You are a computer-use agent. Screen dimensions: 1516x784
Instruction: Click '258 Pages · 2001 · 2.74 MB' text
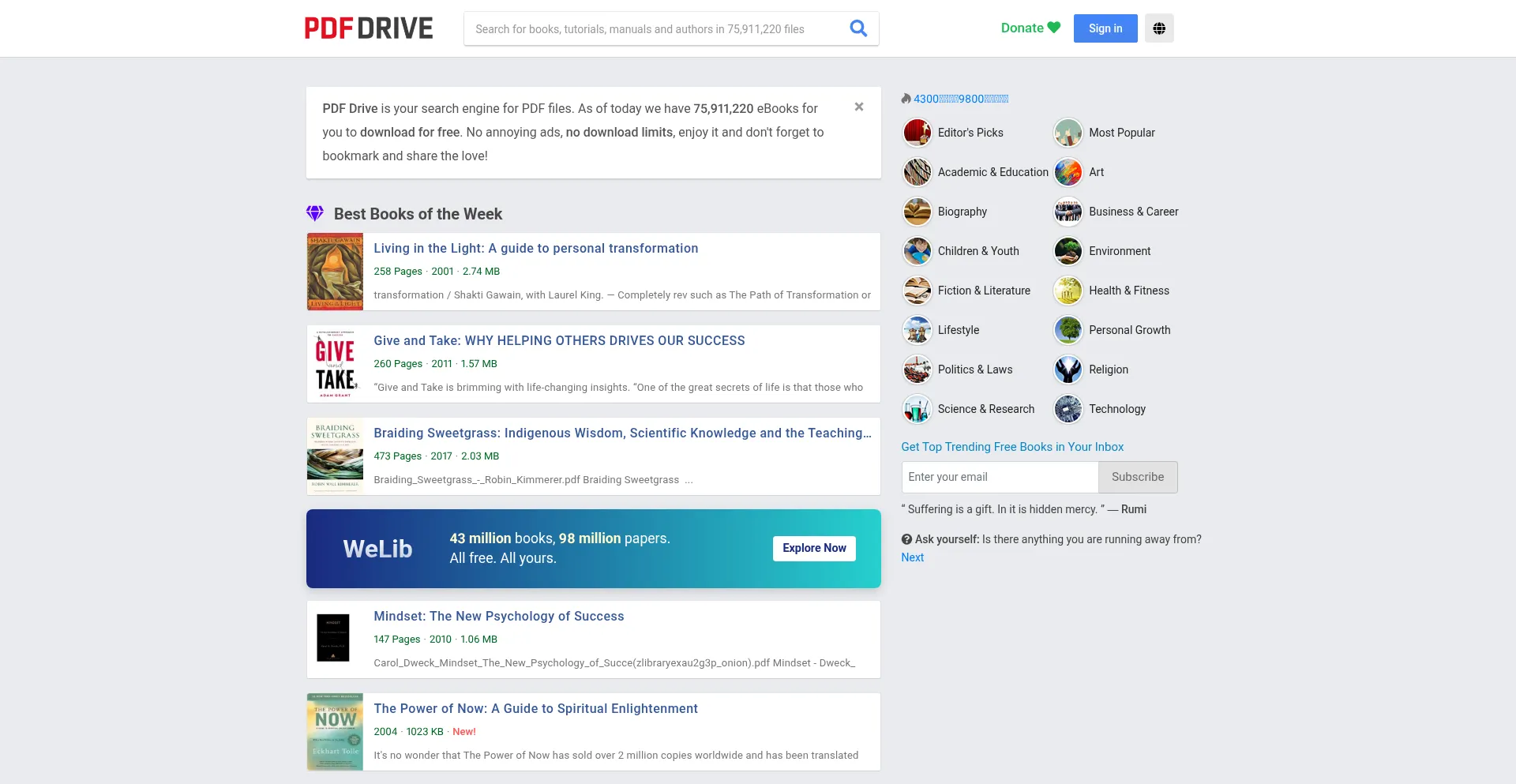click(437, 272)
